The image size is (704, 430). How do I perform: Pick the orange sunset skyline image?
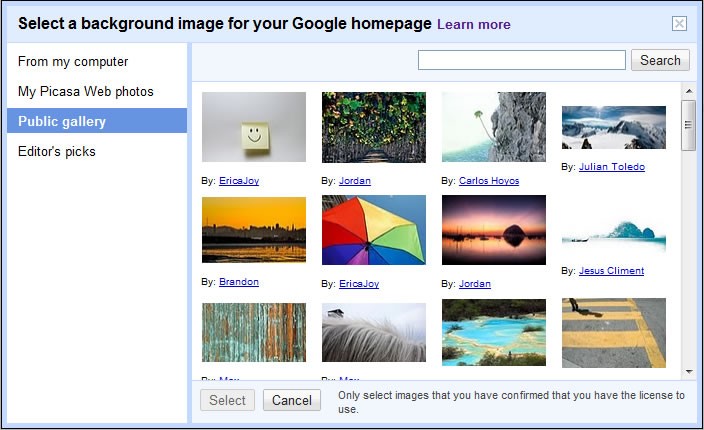(254, 230)
